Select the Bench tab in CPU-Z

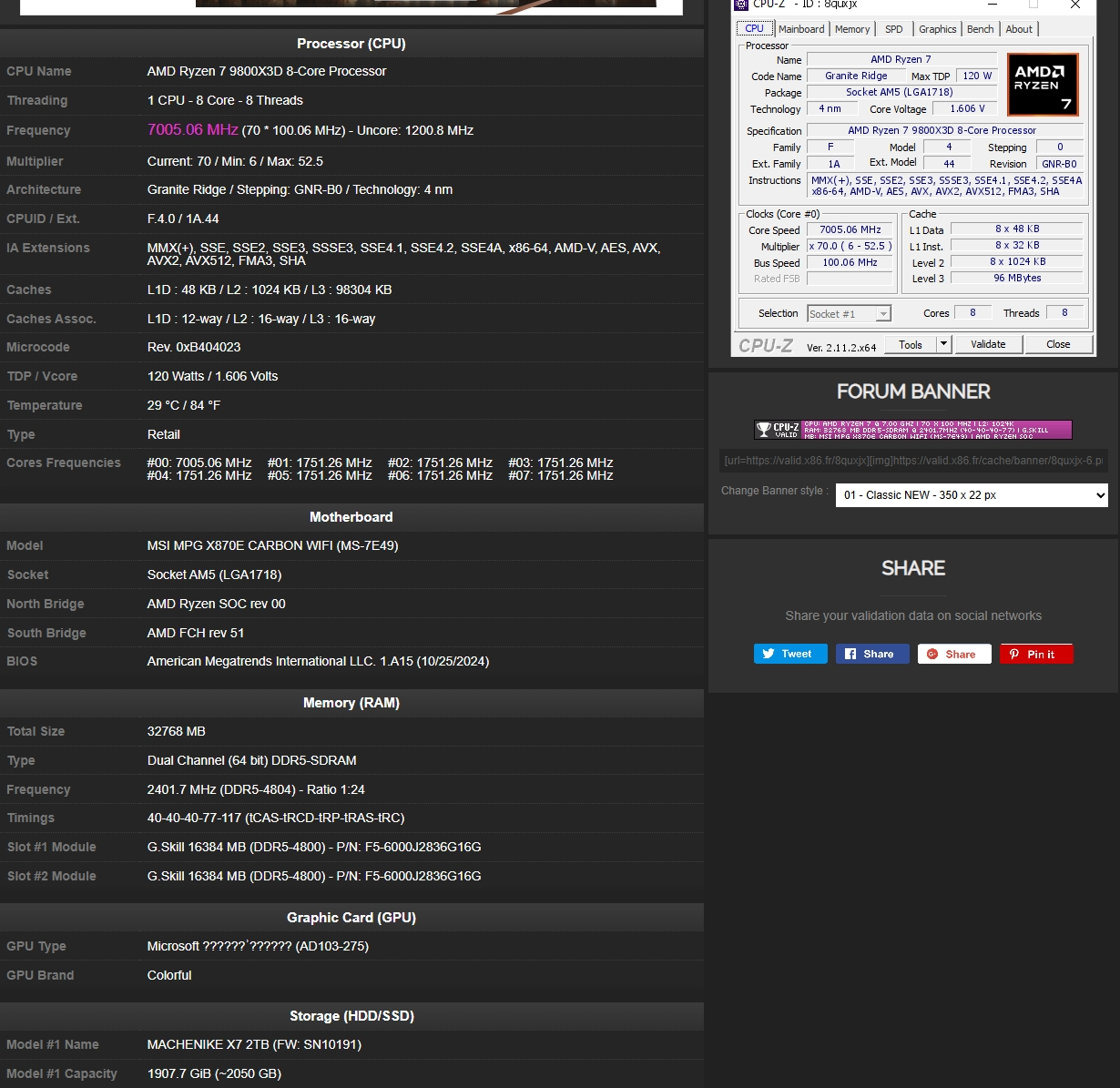980,29
